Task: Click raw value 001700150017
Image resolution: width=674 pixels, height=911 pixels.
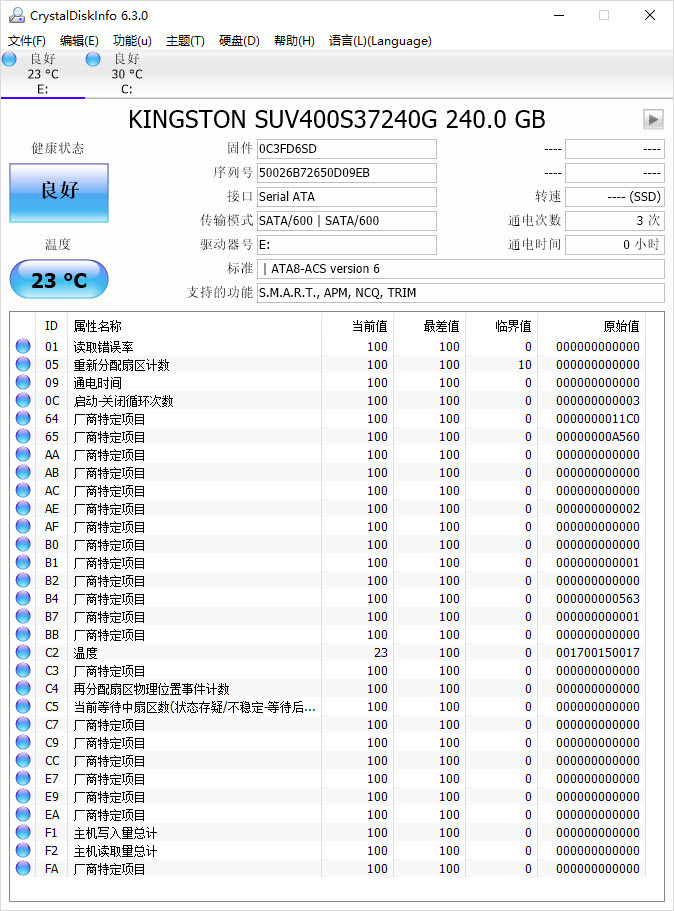Action: point(597,653)
